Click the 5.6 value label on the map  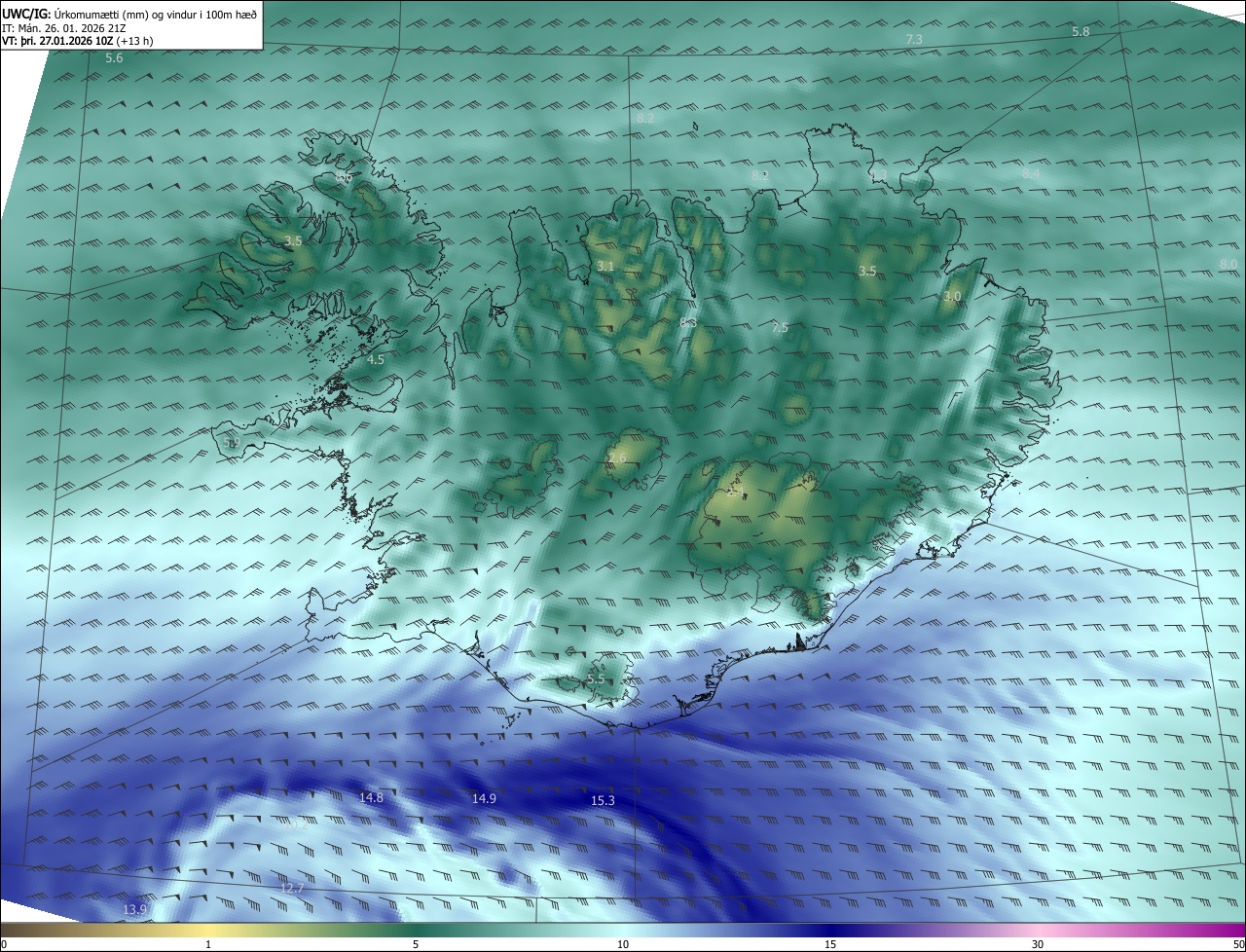click(x=114, y=58)
